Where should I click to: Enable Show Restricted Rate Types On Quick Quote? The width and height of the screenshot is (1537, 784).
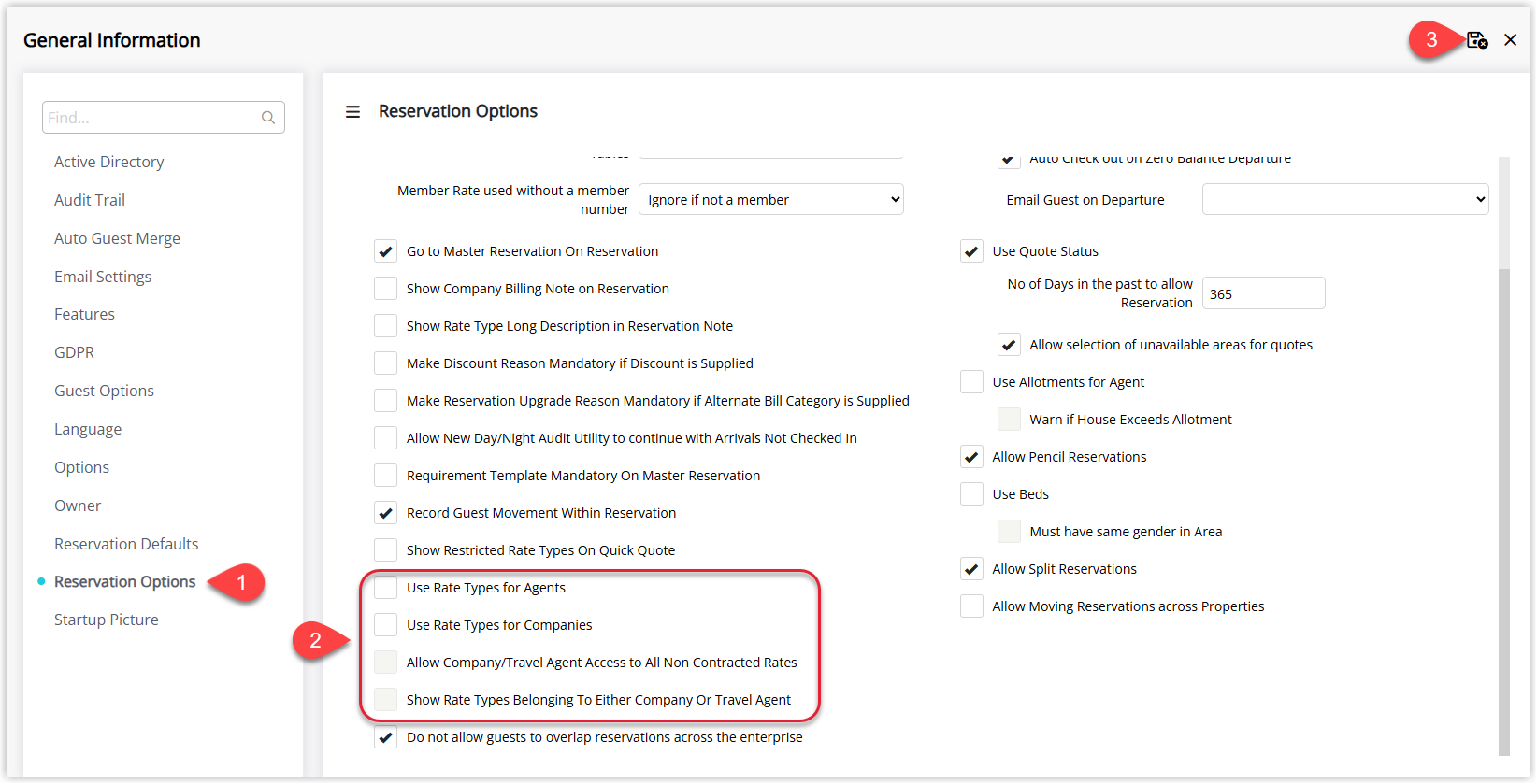(385, 550)
